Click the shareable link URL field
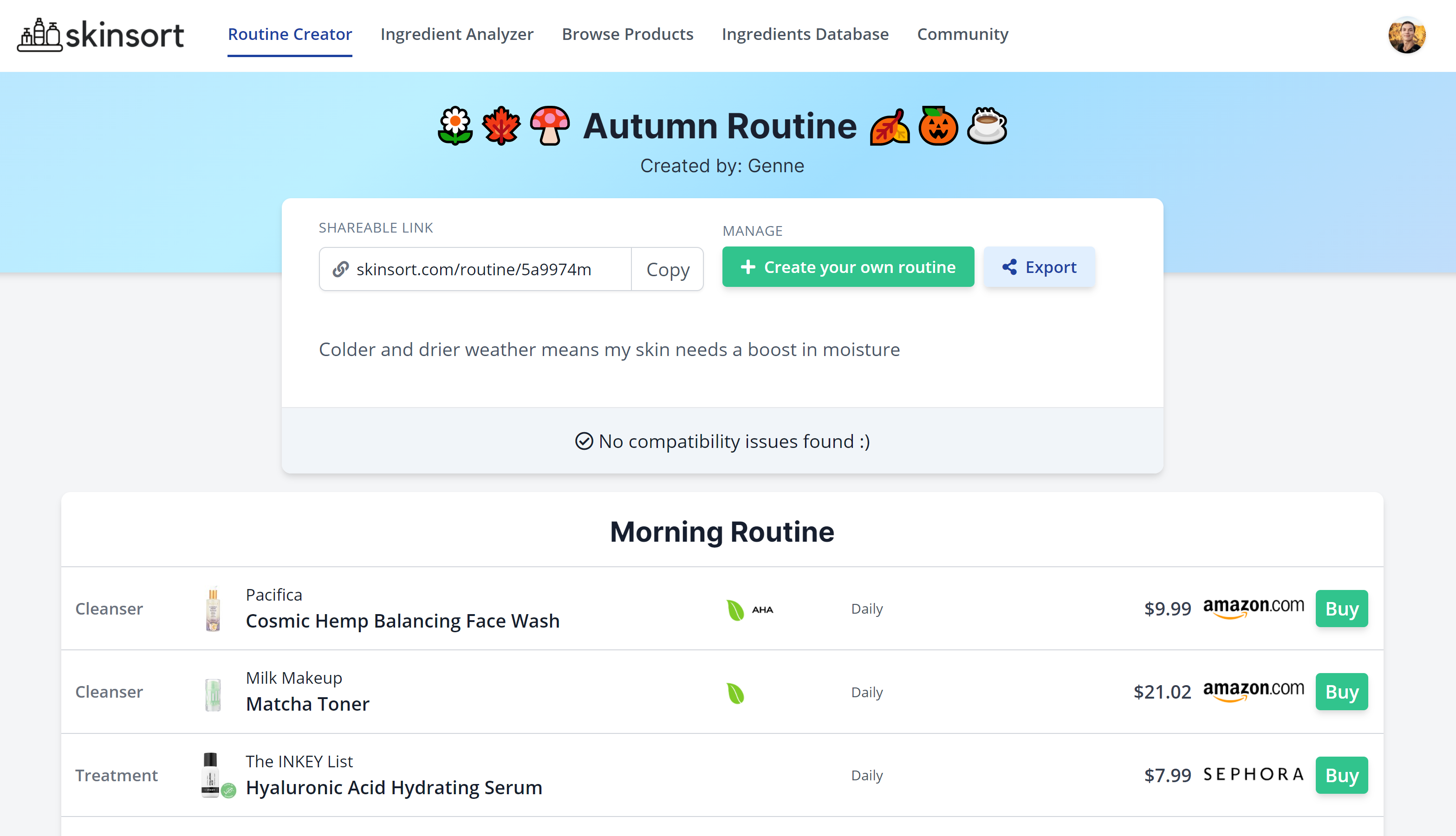This screenshot has height=836, width=1456. point(475,269)
